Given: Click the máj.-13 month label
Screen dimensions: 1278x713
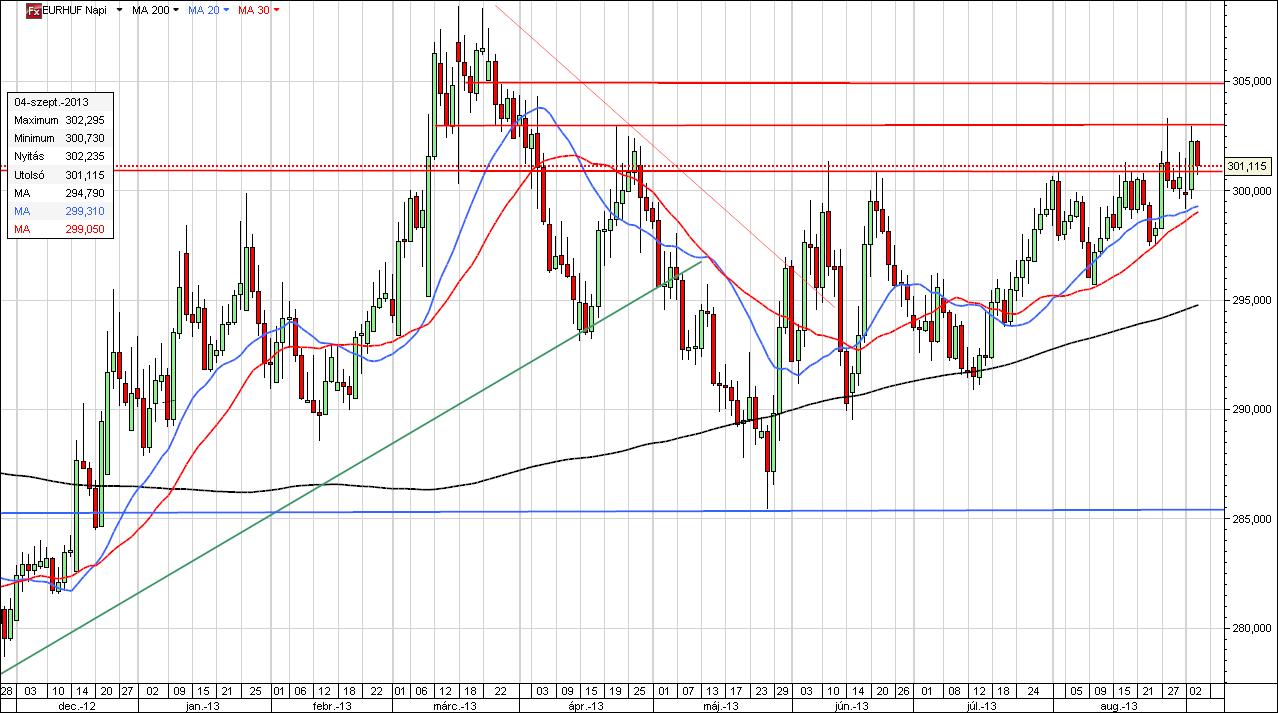Looking at the screenshot, I should pos(720,706).
